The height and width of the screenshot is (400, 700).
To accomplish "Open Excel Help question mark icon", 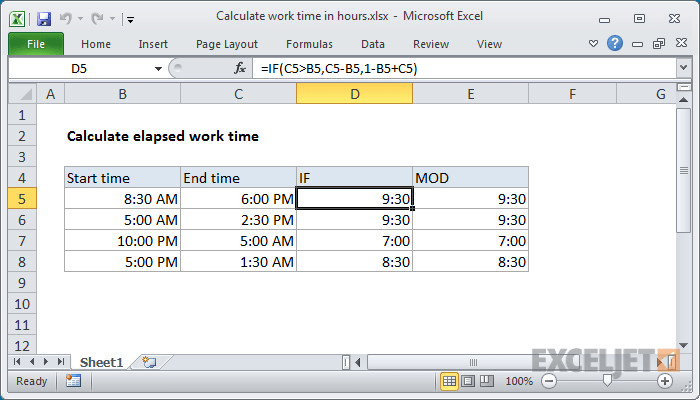I will pyautogui.click(x=615, y=43).
